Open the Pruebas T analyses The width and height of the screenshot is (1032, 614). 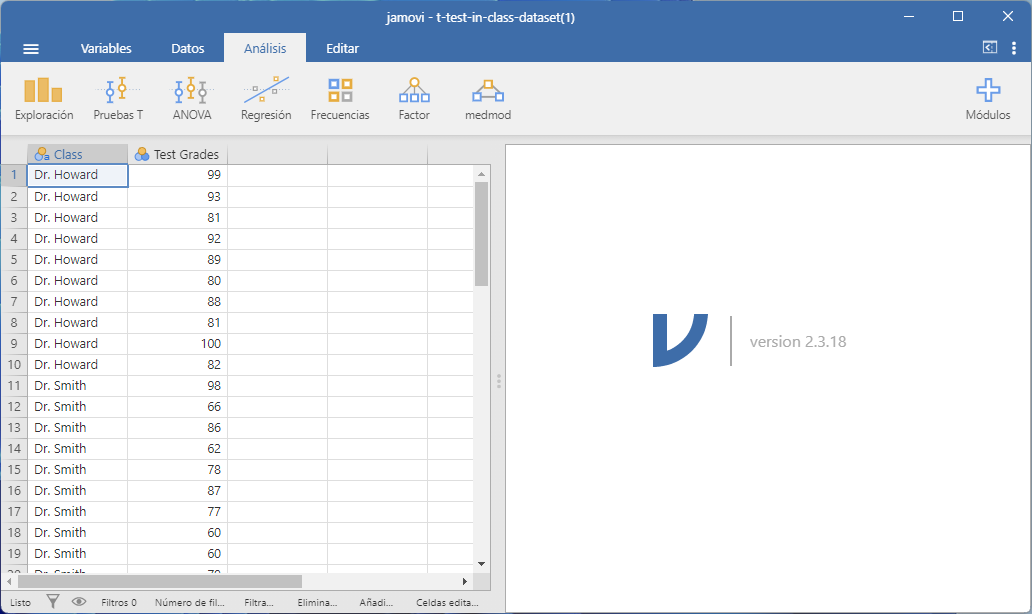[118, 99]
